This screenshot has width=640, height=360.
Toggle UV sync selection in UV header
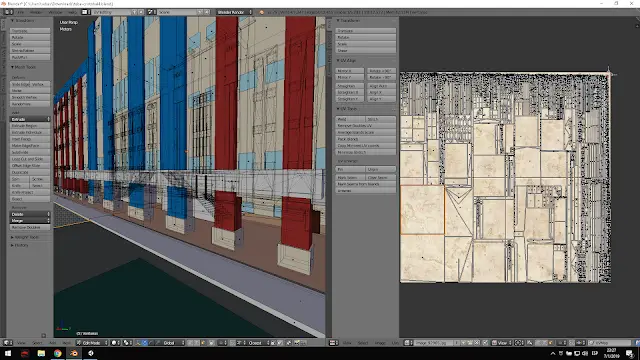530,343
